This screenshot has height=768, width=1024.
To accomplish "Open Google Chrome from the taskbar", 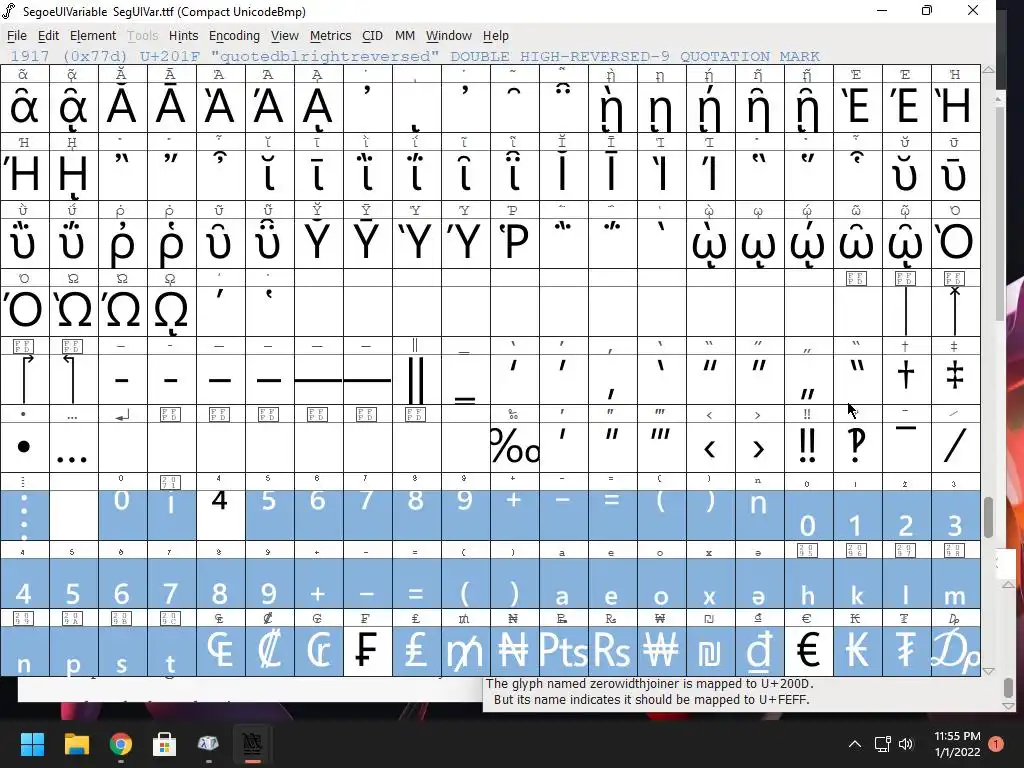I will [121, 744].
